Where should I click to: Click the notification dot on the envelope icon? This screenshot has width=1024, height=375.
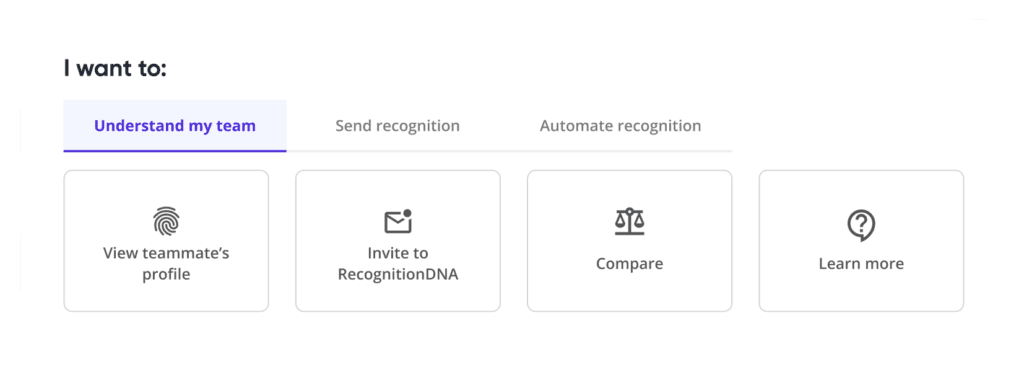[407, 213]
